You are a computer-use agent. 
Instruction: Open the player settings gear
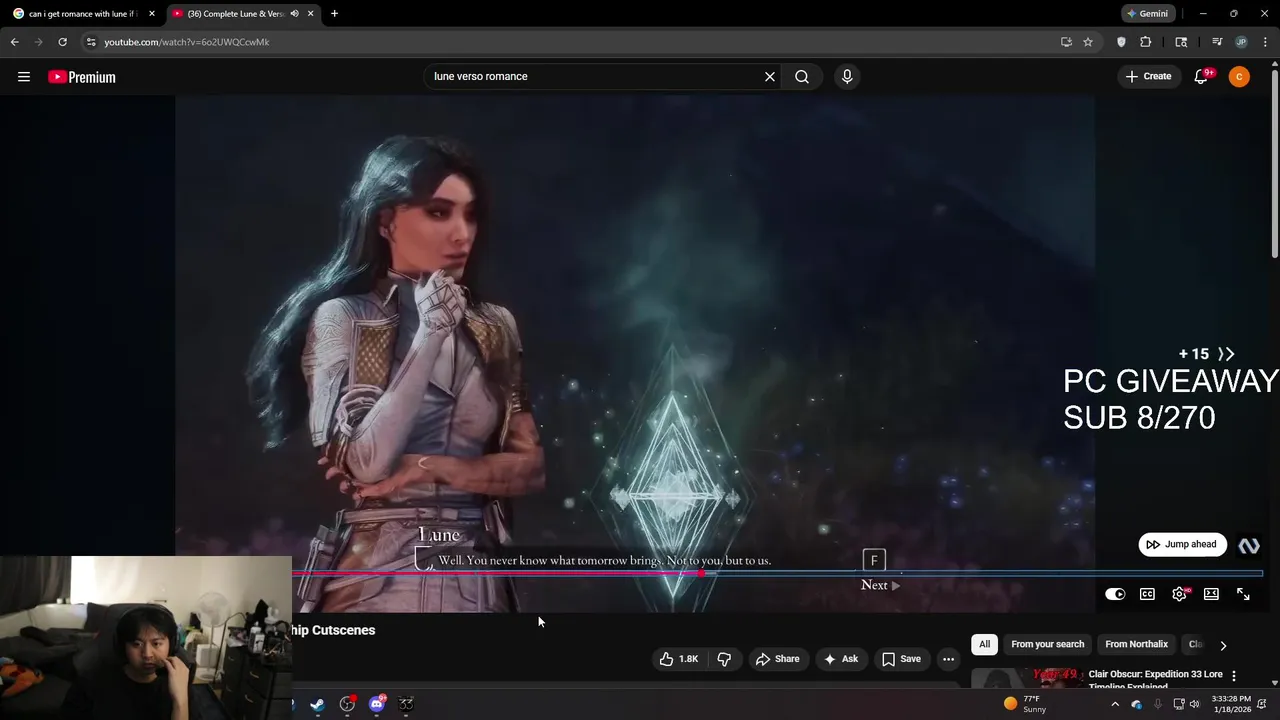click(1180, 594)
